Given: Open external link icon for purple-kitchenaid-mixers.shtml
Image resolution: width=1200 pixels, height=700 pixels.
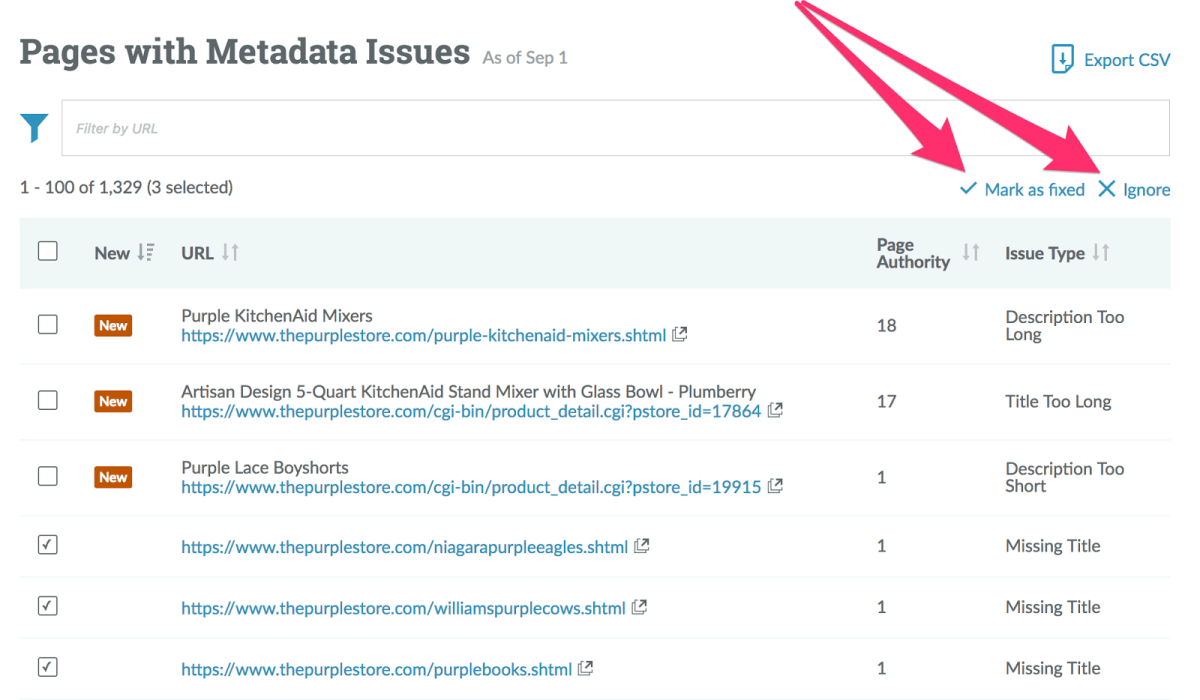Looking at the screenshot, I should [680, 335].
